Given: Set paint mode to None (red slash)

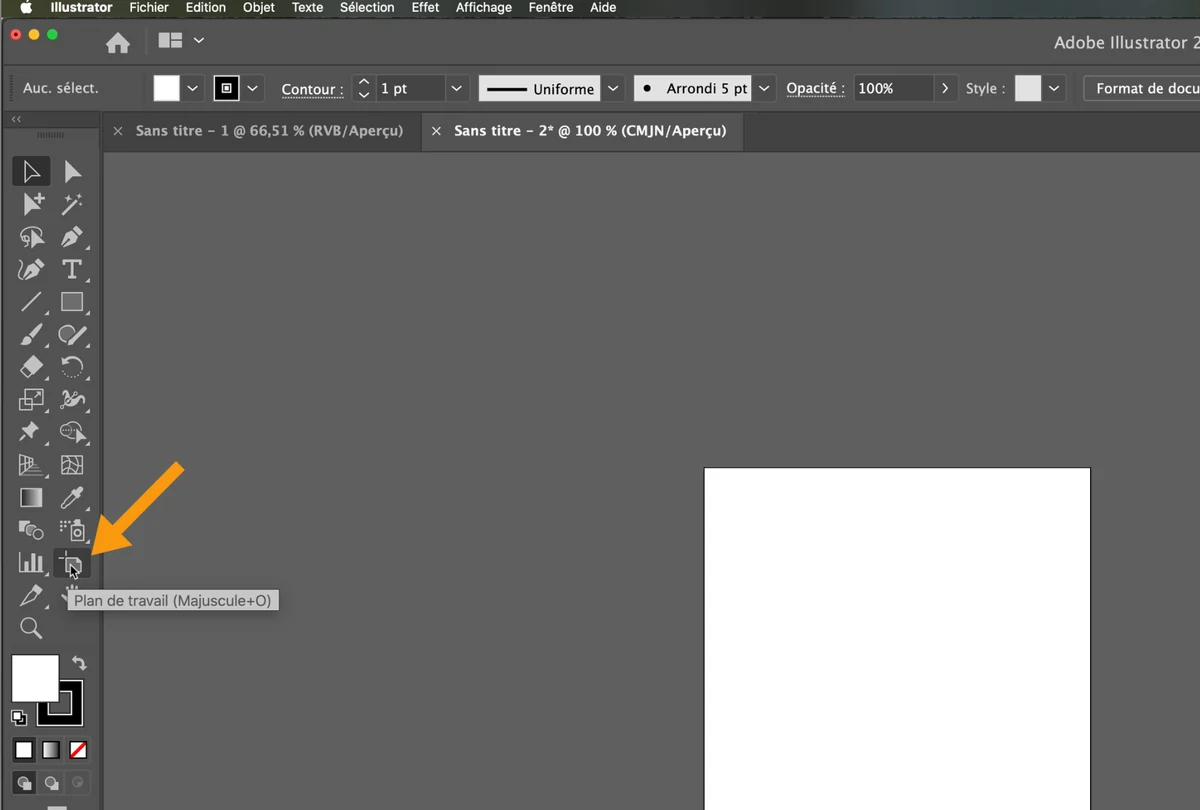Looking at the screenshot, I should coord(77,749).
